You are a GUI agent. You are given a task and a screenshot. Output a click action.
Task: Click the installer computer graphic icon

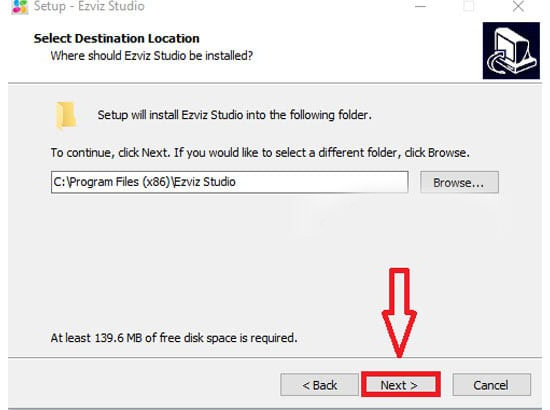(511, 51)
